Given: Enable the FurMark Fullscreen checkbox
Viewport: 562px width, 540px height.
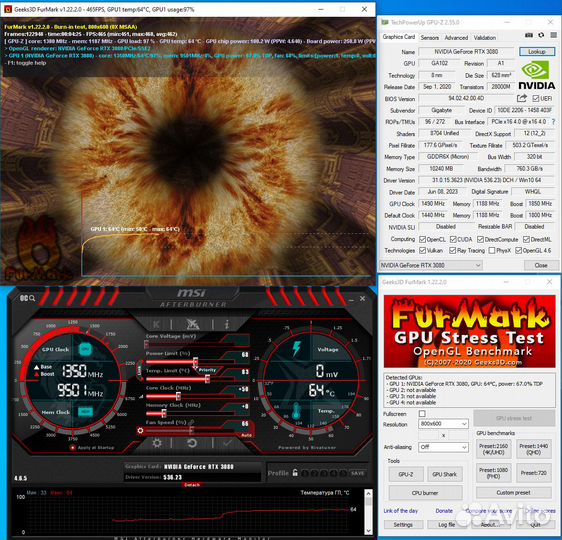Looking at the screenshot, I should [422, 414].
